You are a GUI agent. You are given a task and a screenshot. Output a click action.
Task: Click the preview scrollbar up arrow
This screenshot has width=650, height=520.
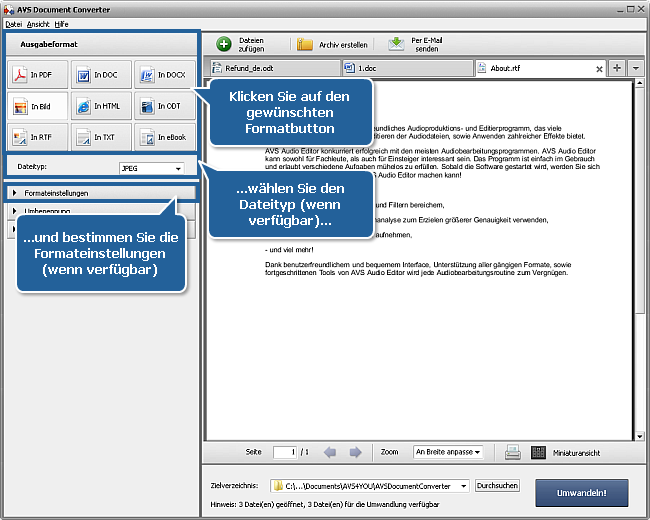coord(639,84)
